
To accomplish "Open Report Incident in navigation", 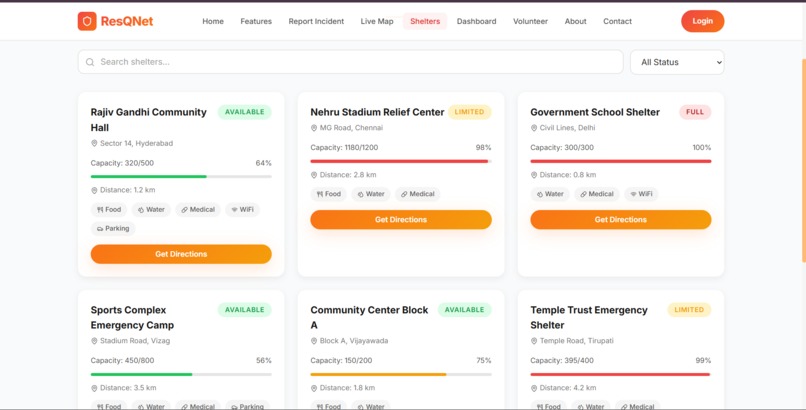I will pyautogui.click(x=316, y=22).
